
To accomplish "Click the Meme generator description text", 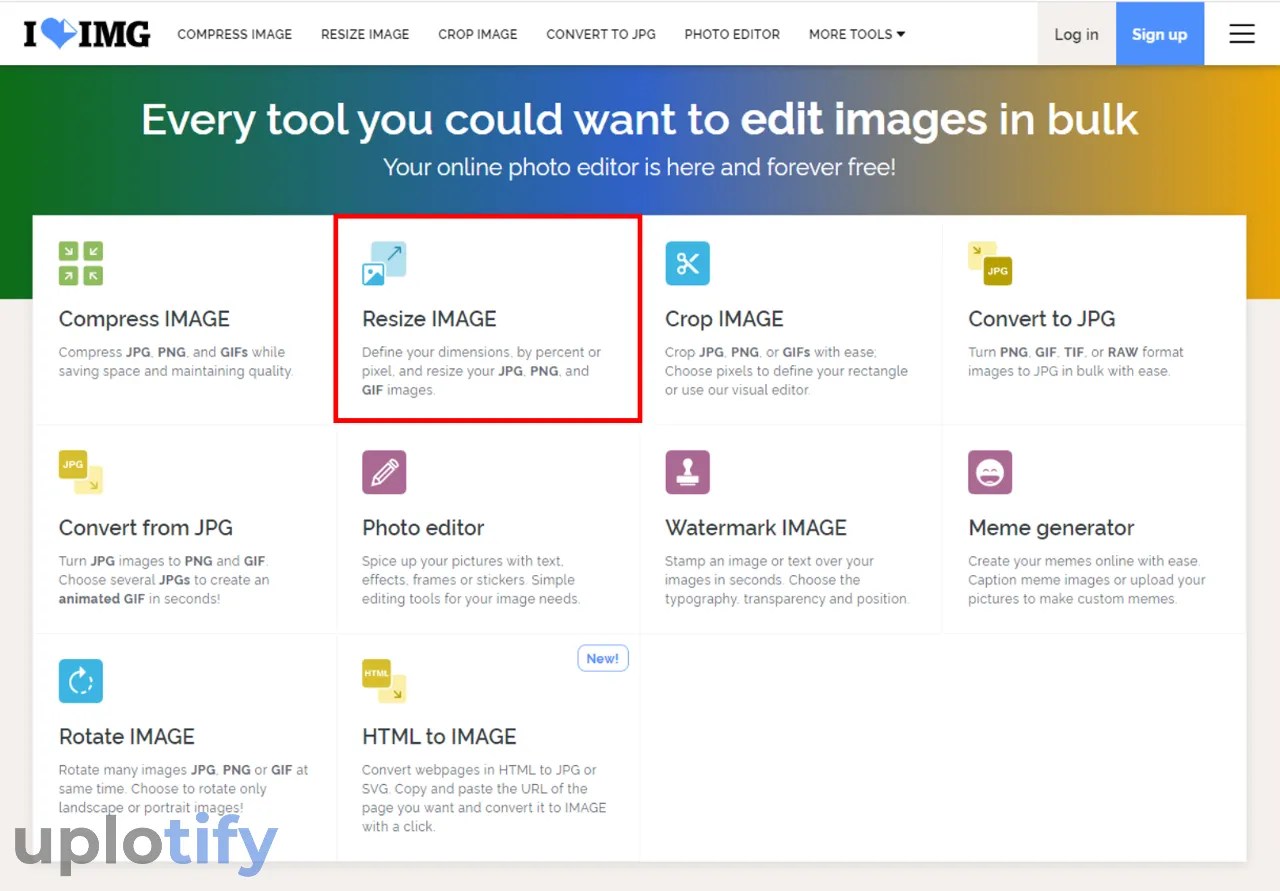I will click(x=1087, y=580).
